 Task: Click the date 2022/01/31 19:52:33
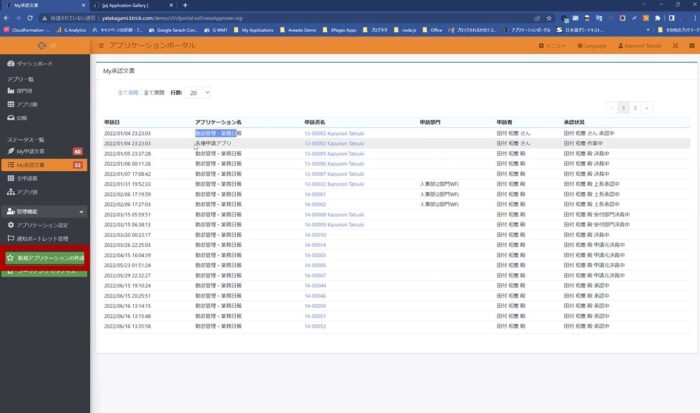tap(127, 184)
